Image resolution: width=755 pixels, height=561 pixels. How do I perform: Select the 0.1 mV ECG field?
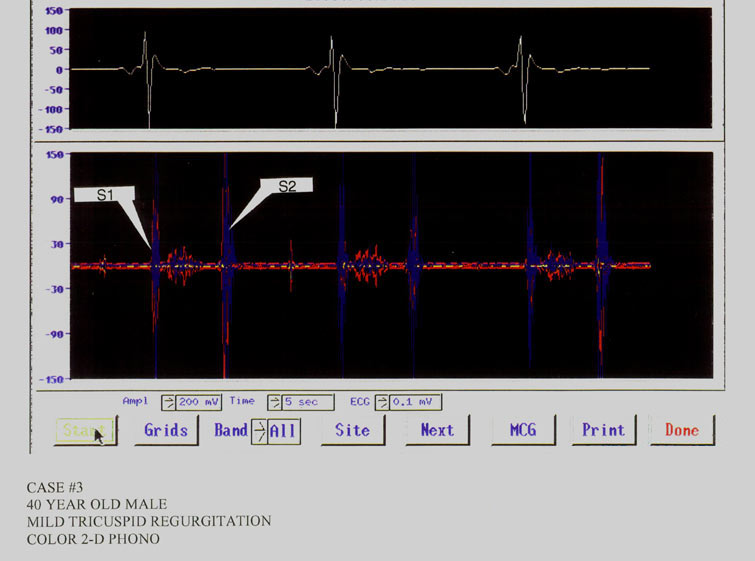414,402
